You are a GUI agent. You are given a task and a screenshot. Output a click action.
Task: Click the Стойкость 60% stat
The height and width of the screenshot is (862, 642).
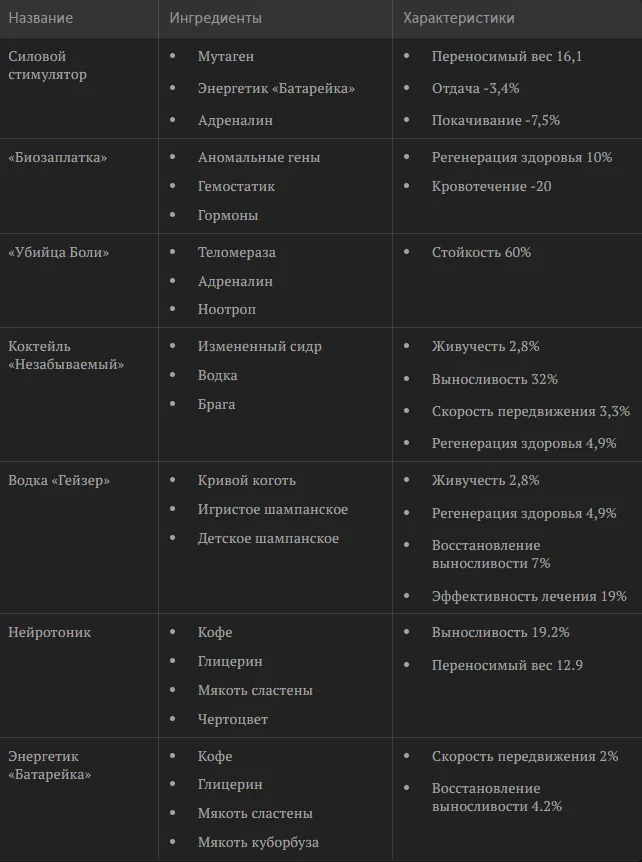click(482, 252)
